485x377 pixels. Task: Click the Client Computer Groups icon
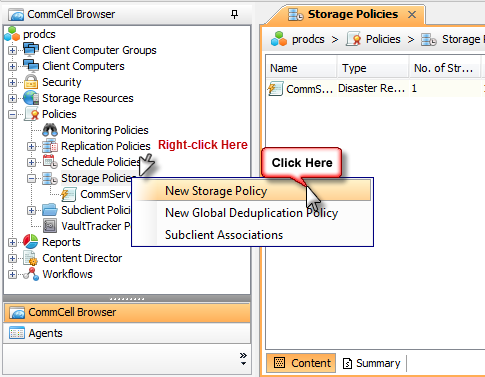point(31,50)
